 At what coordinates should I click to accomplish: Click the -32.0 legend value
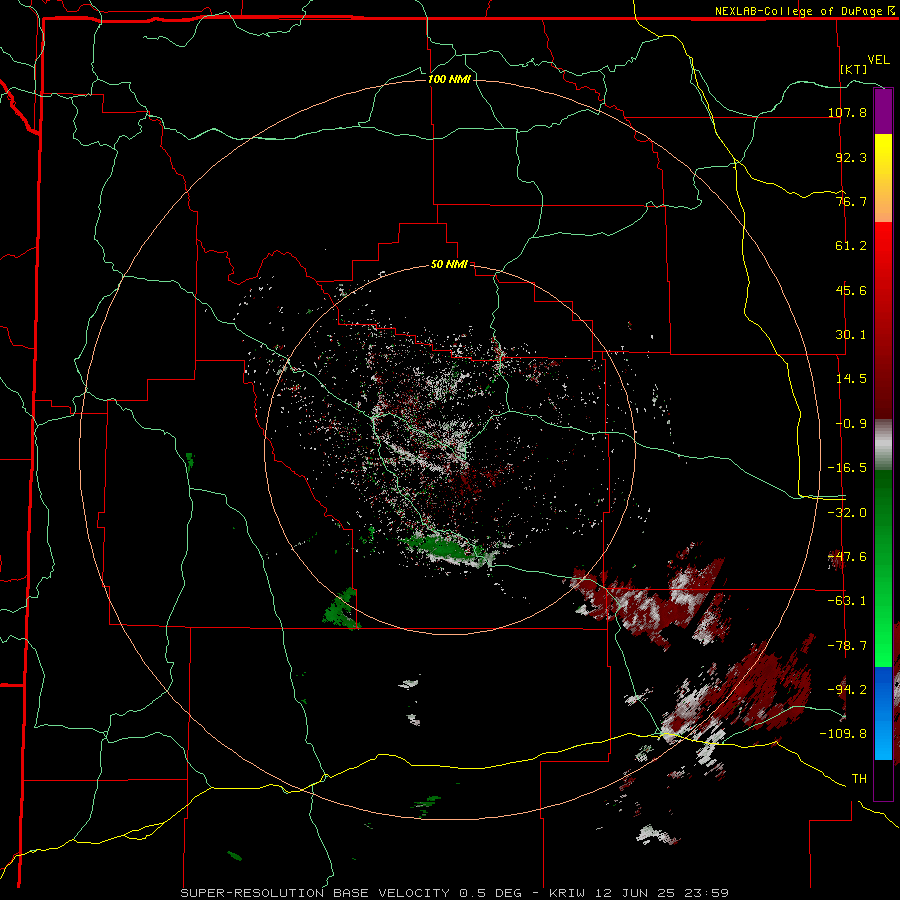point(847,512)
